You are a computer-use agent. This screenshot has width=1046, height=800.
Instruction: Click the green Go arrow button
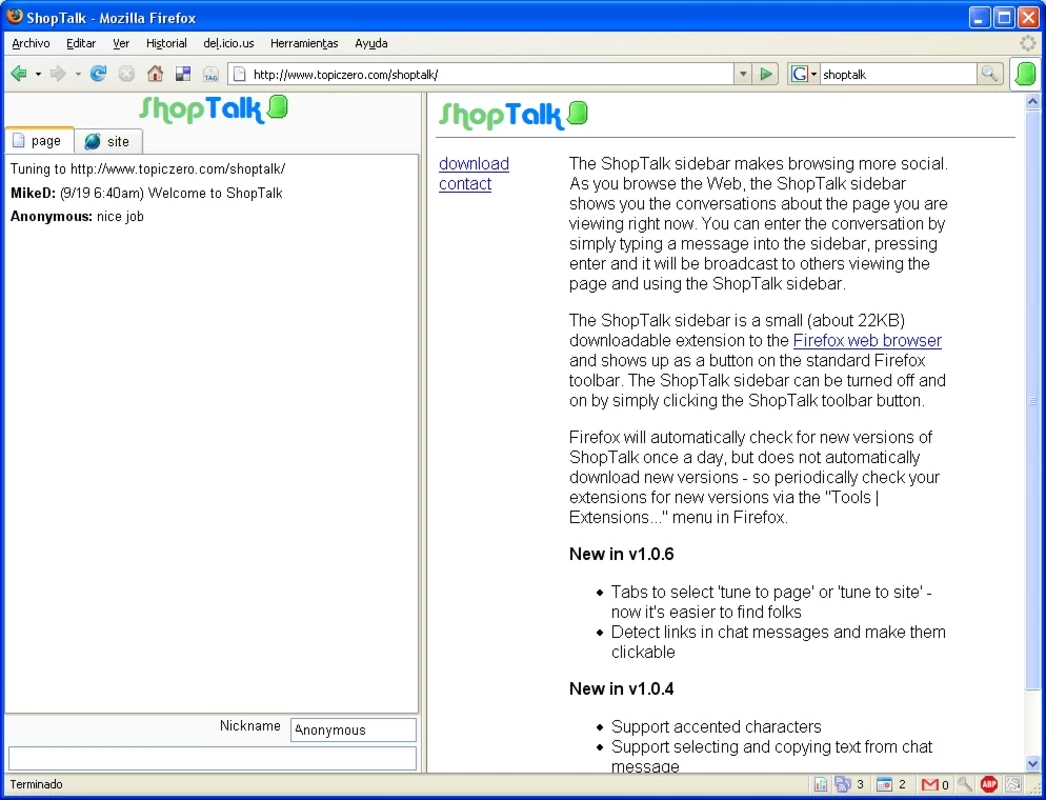click(x=766, y=74)
